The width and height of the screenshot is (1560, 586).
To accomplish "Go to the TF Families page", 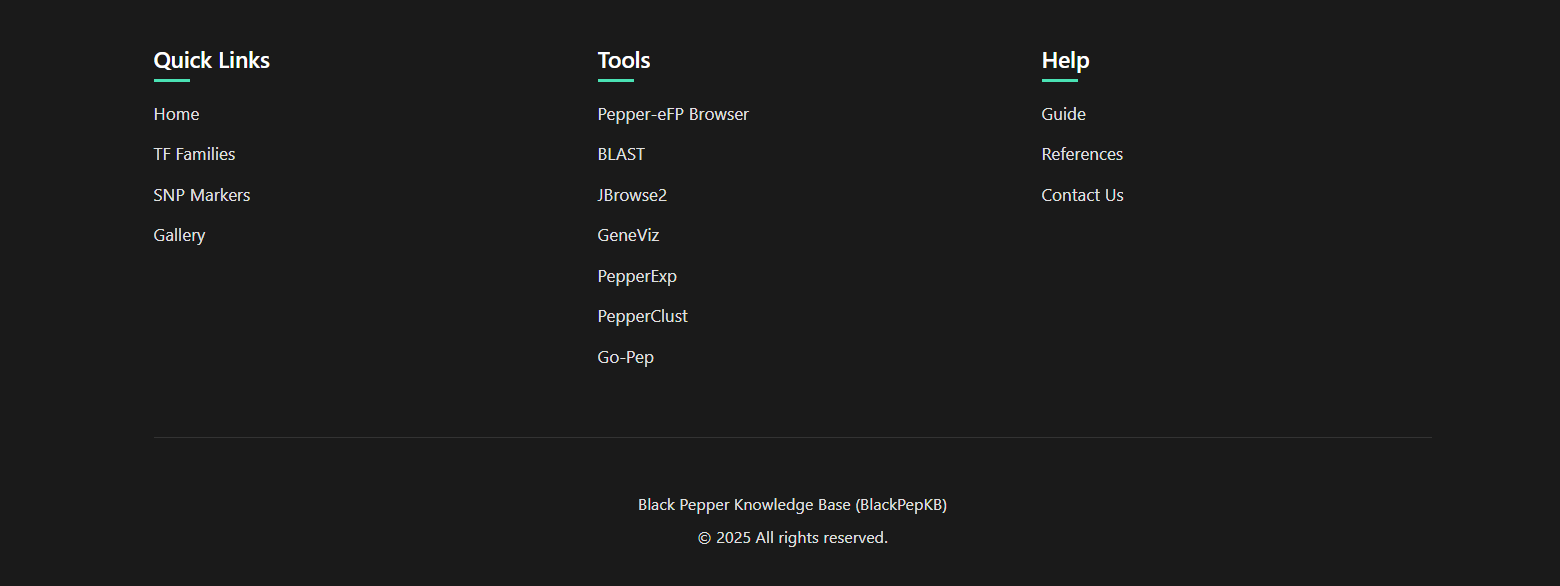I will point(194,154).
